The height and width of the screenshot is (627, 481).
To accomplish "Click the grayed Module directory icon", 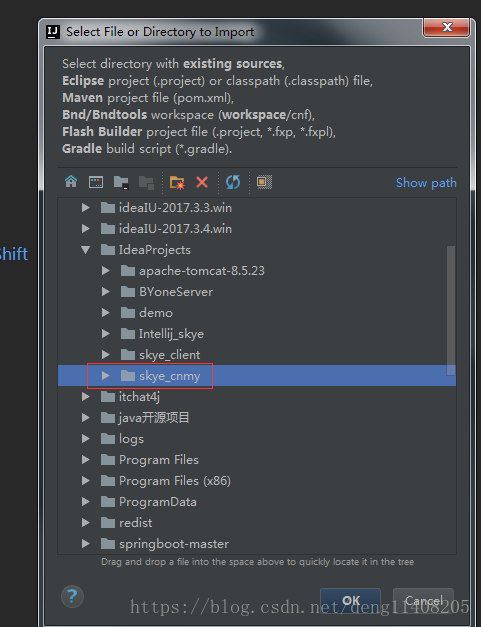I will (x=146, y=182).
